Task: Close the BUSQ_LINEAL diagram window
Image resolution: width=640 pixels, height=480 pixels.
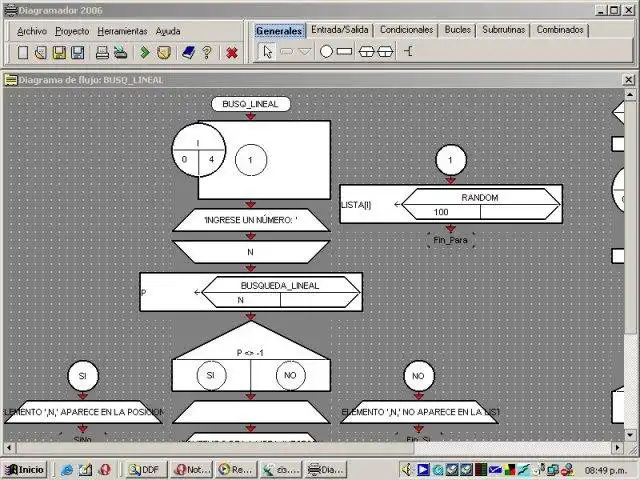Action: (629, 80)
